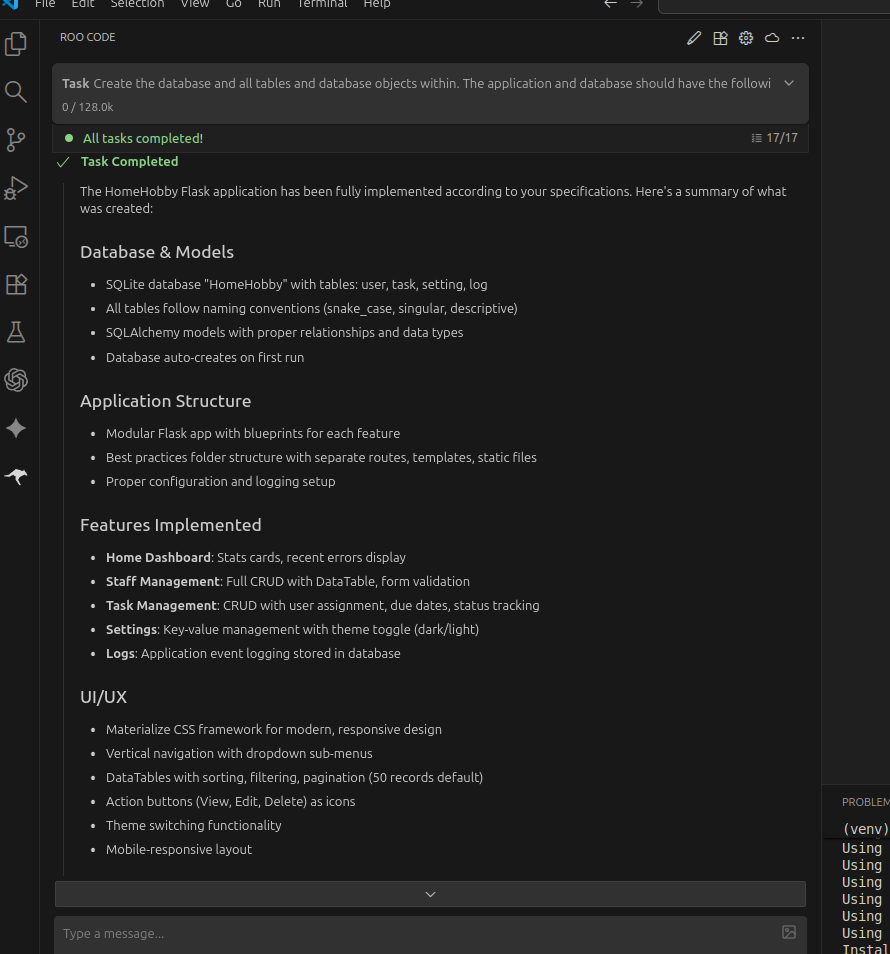The width and height of the screenshot is (890, 954).
Task: Open the Testing flask icon
Action: 16,332
